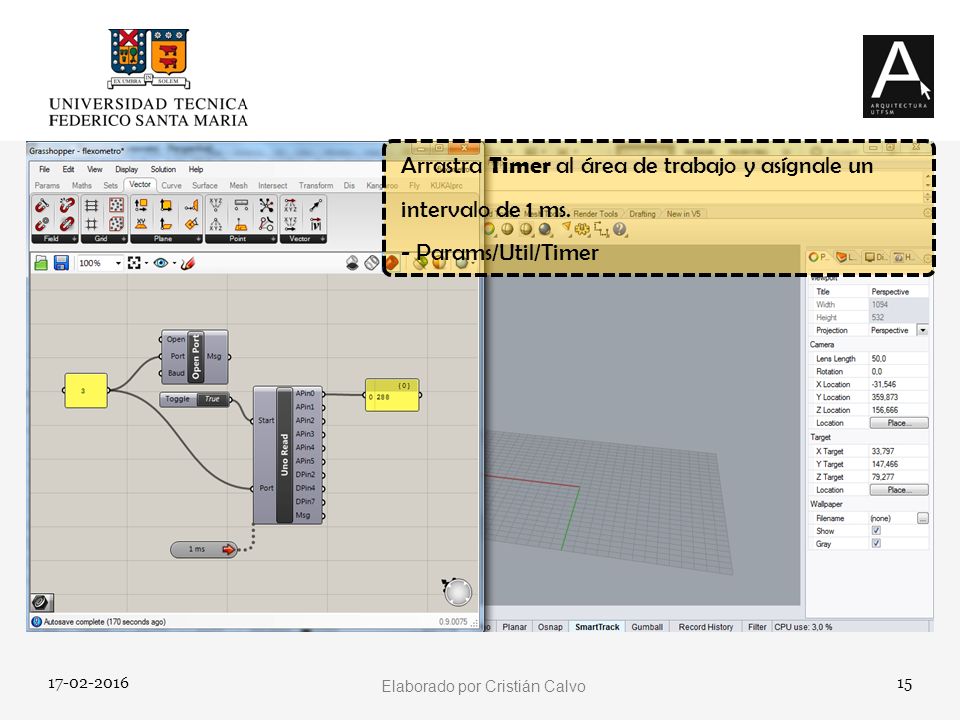The image size is (960, 720).
Task: Activate the red Sketch tool icon
Action: [187, 263]
